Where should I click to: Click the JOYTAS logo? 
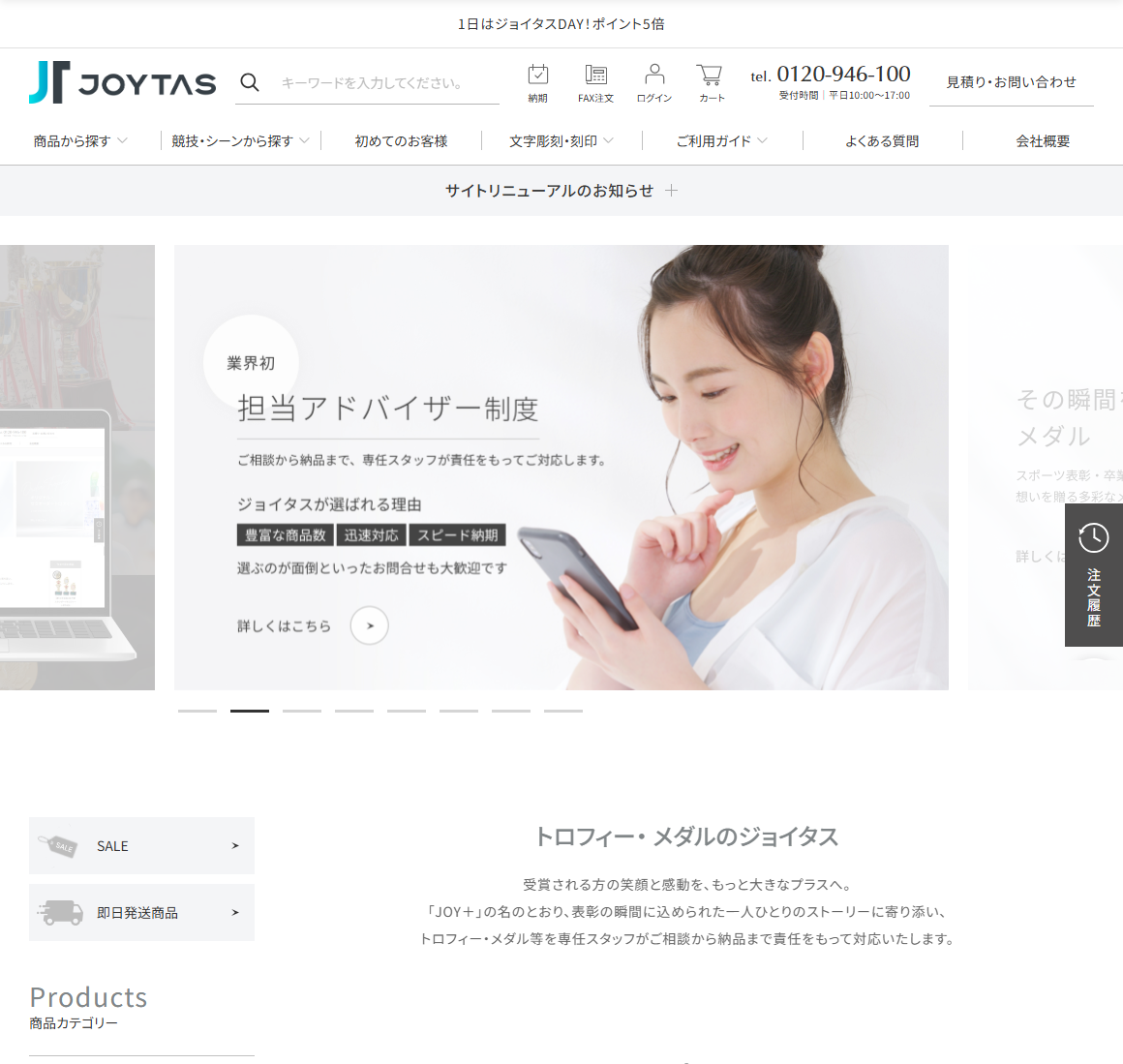pyautogui.click(x=123, y=82)
